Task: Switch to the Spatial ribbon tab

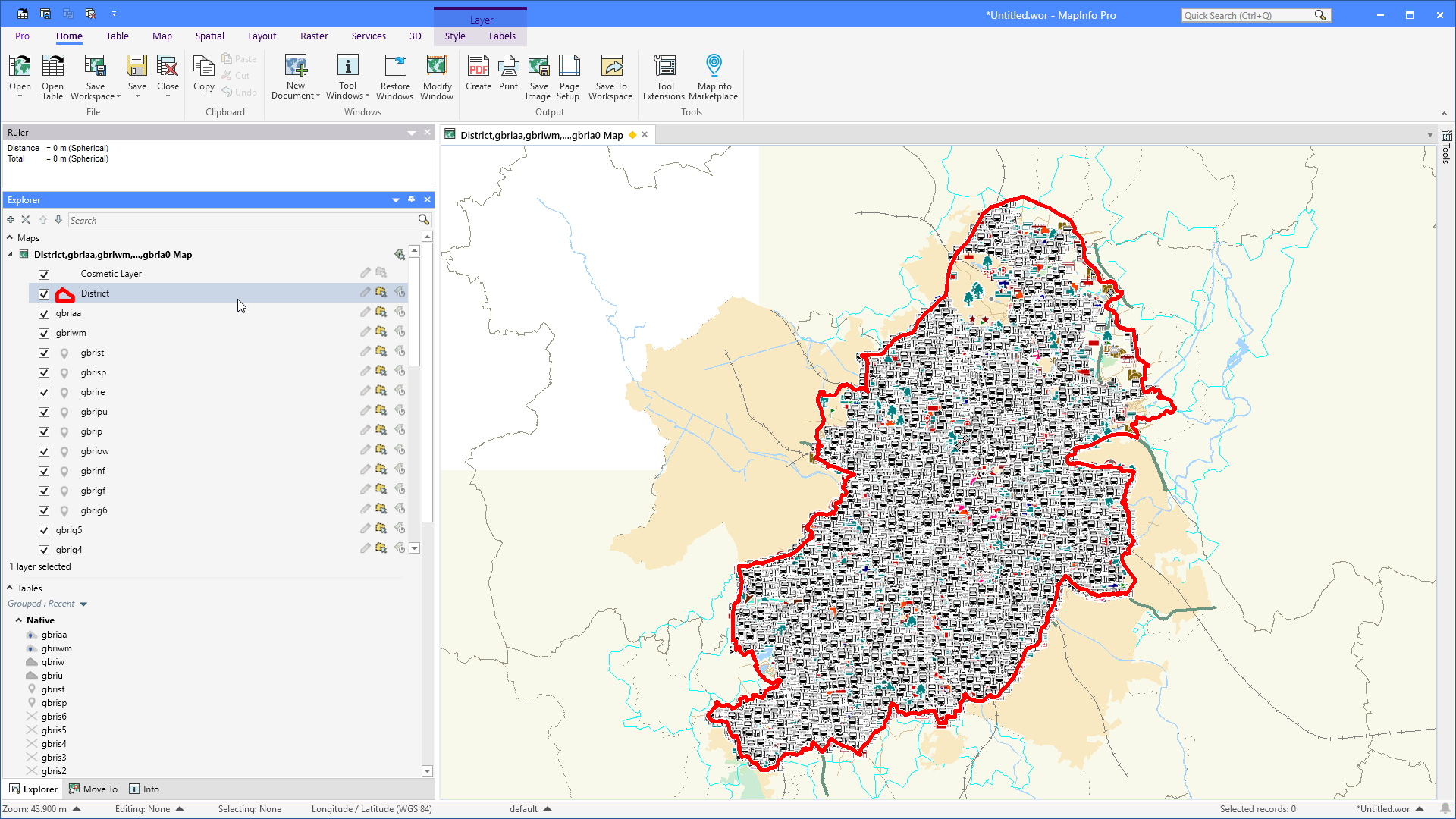Action: [x=209, y=36]
